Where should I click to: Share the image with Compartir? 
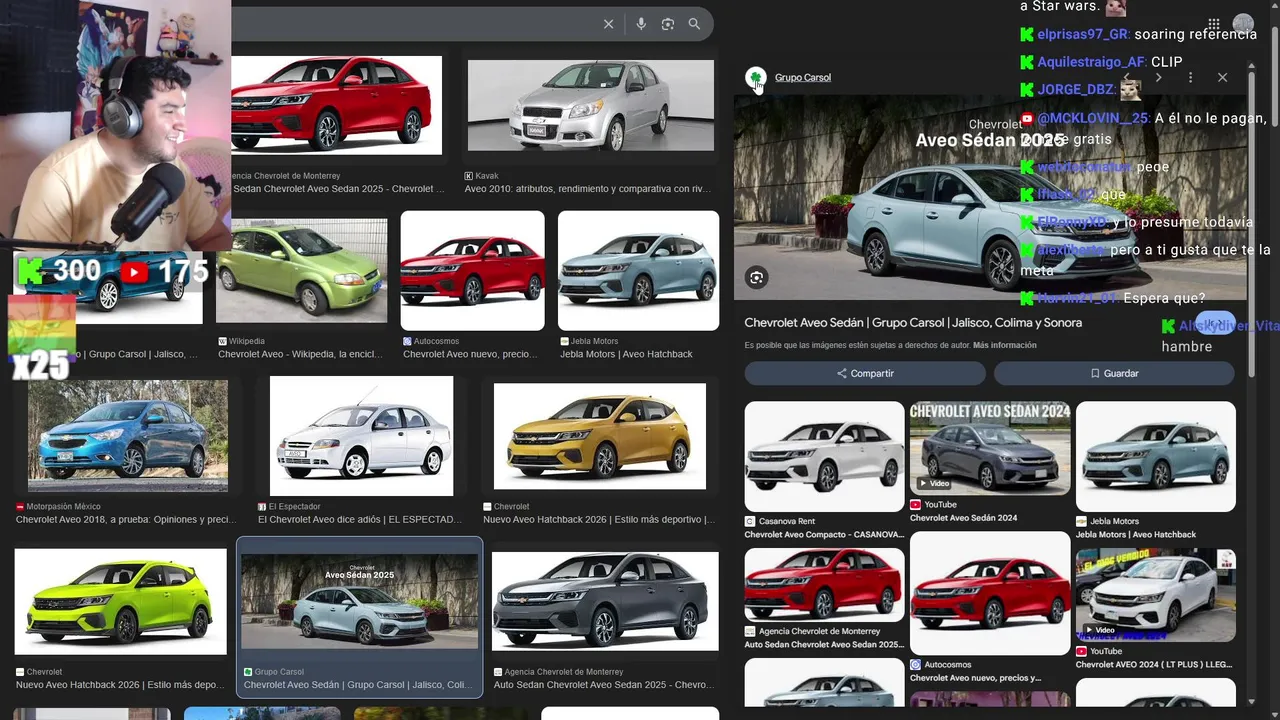(865, 373)
